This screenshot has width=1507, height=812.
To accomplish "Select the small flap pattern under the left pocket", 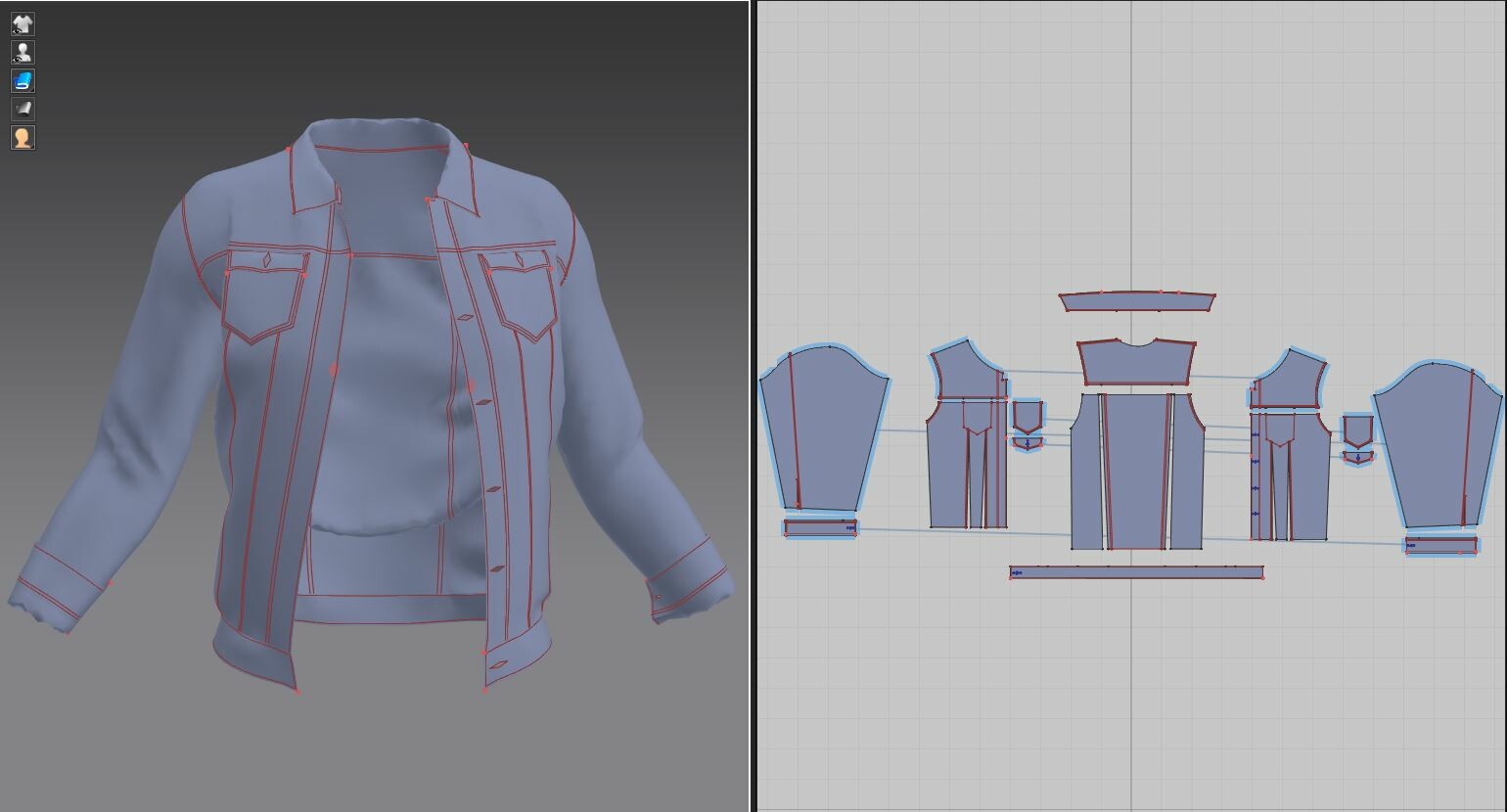I will (x=1027, y=444).
